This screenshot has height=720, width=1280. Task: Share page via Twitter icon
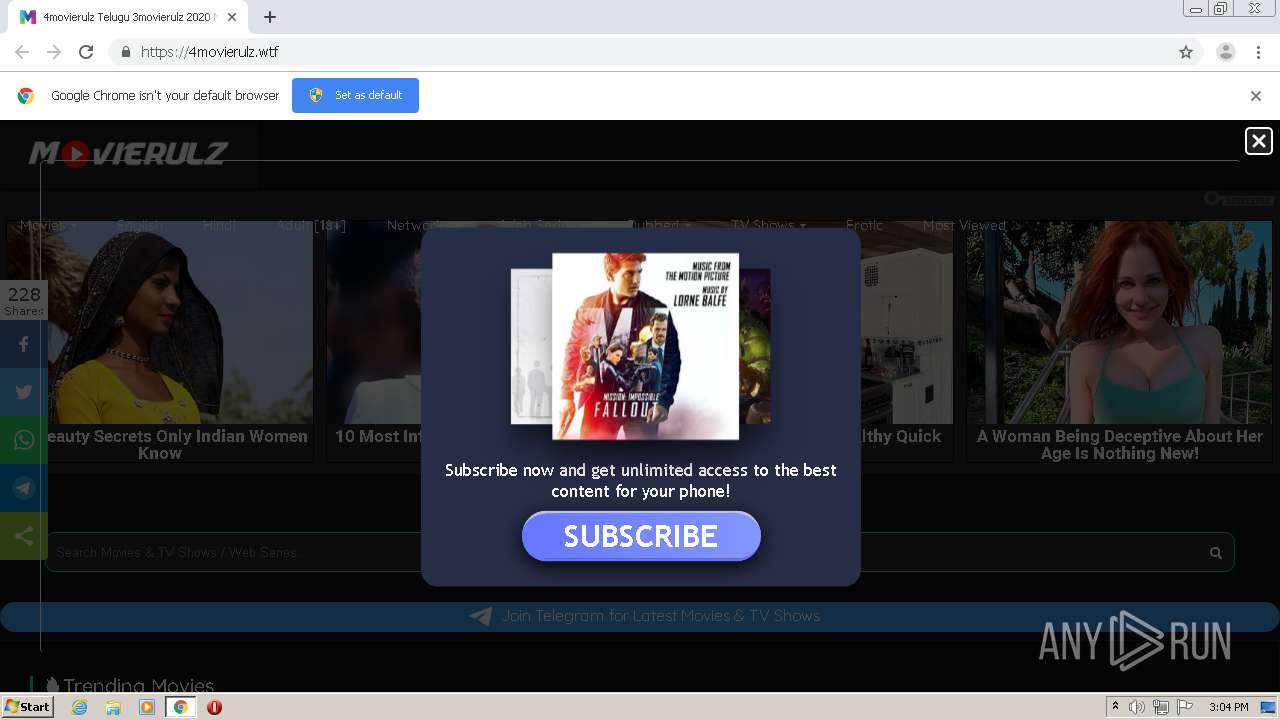(x=23, y=392)
